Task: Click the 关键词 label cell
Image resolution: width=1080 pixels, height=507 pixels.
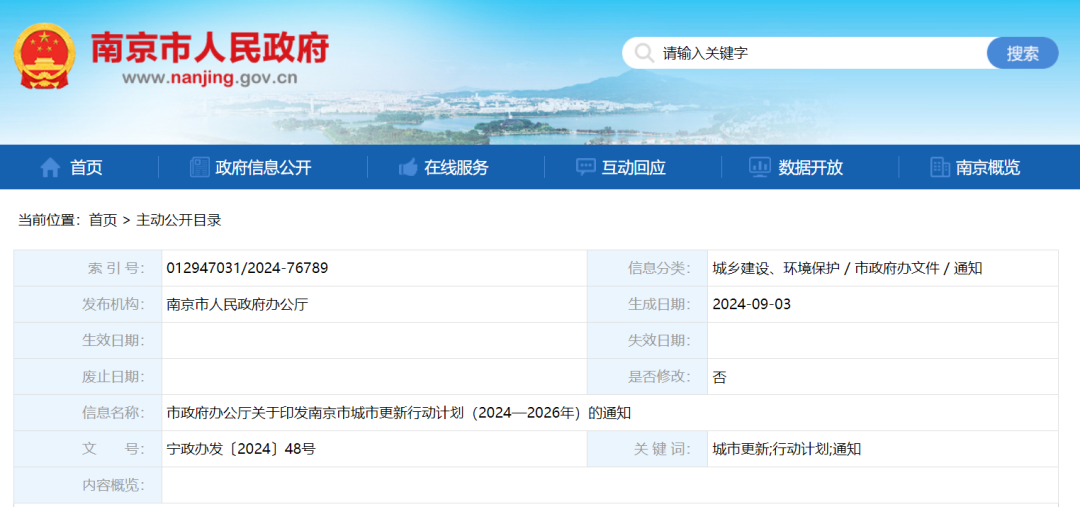Action: (647, 449)
